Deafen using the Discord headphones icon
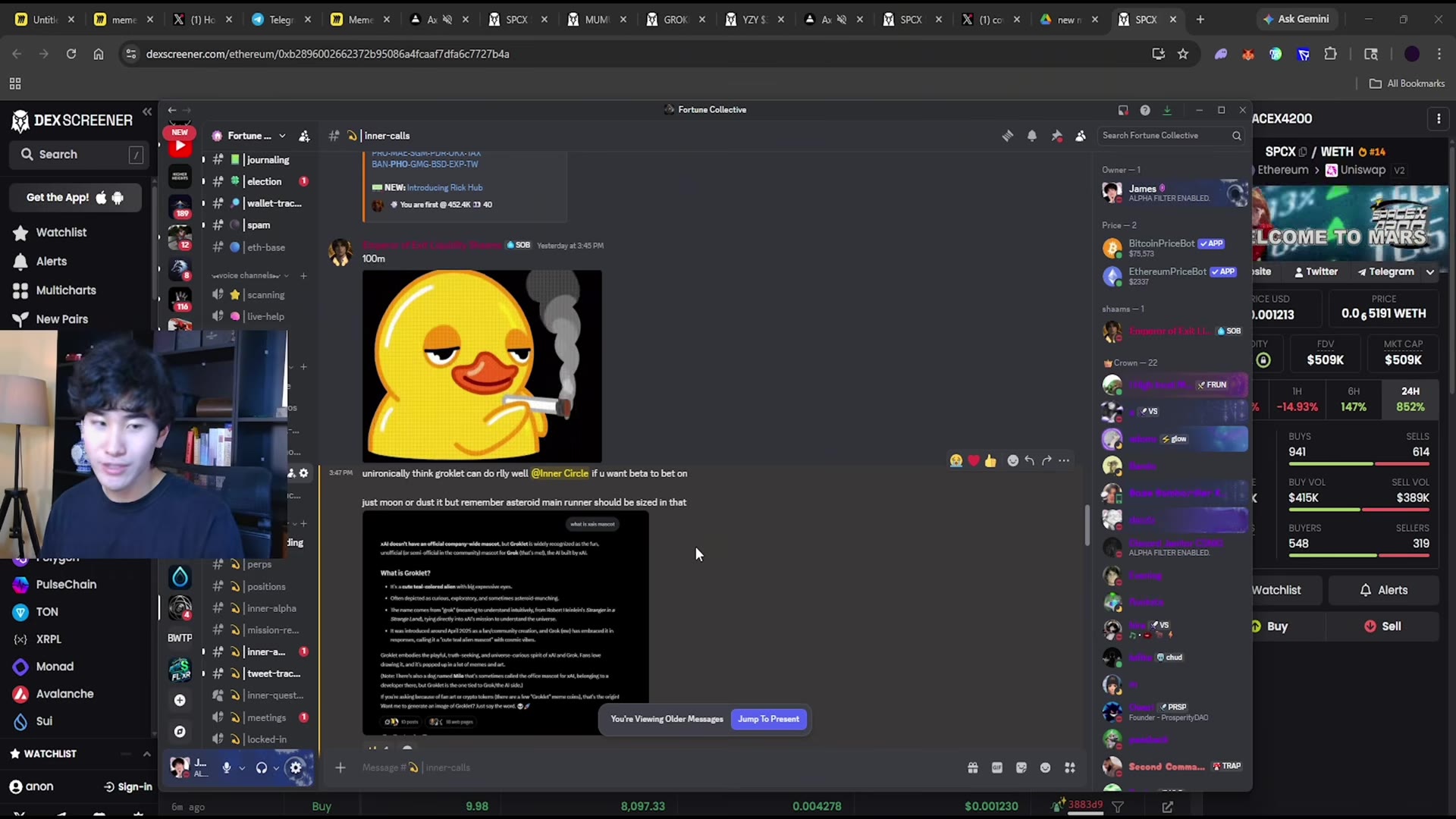The height and width of the screenshot is (819, 1456). 262,767
